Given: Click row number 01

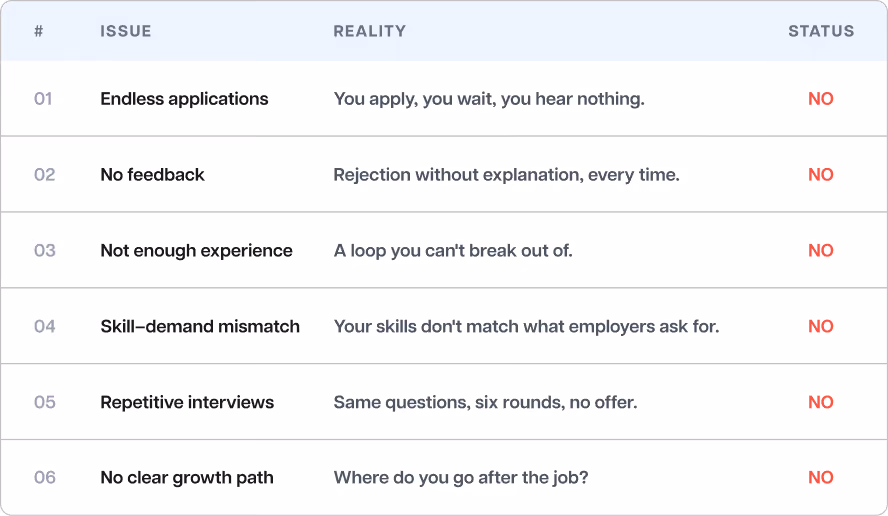Looking at the screenshot, I should 43,99.
